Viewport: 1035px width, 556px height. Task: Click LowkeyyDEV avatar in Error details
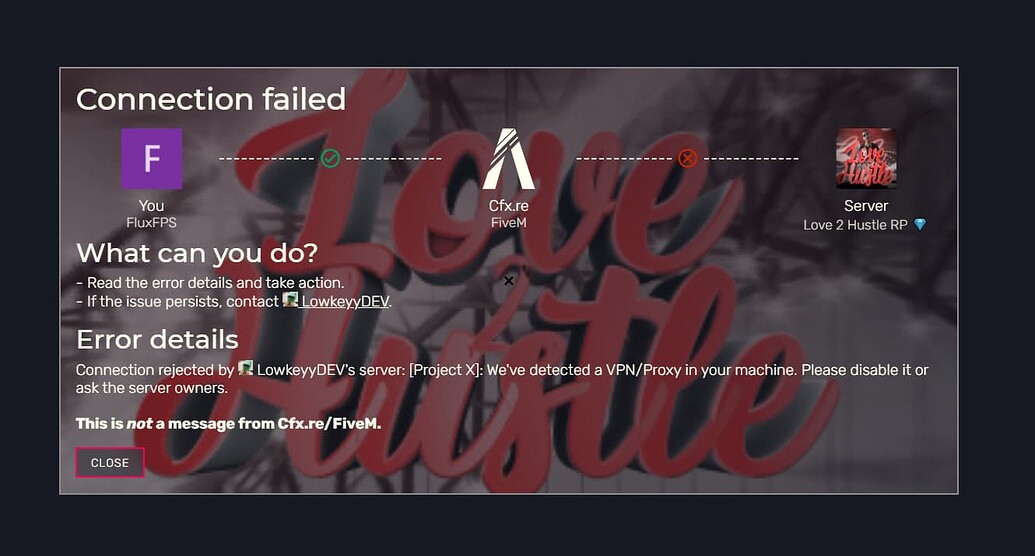[x=246, y=368]
